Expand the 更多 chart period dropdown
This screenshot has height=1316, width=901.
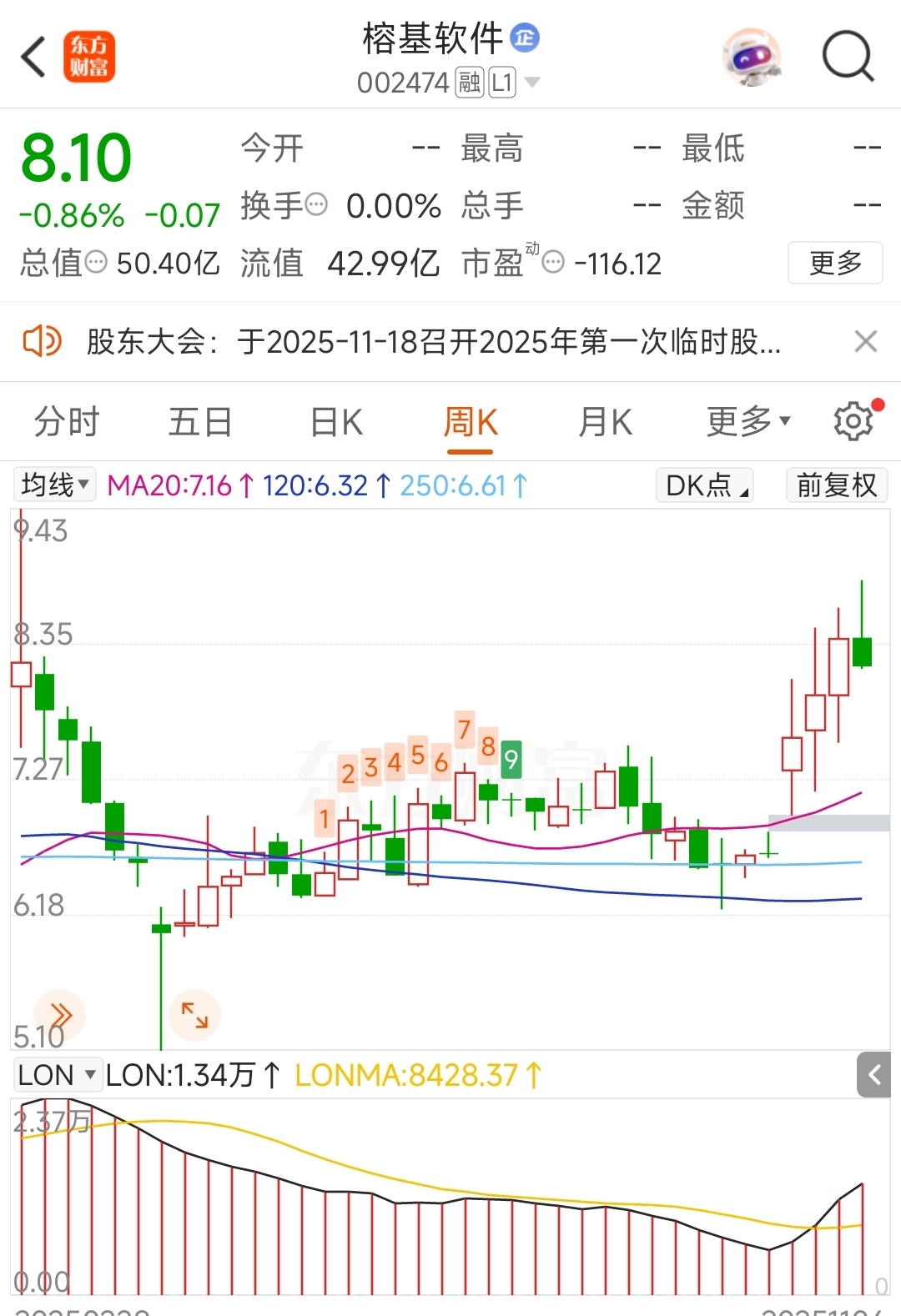748,422
